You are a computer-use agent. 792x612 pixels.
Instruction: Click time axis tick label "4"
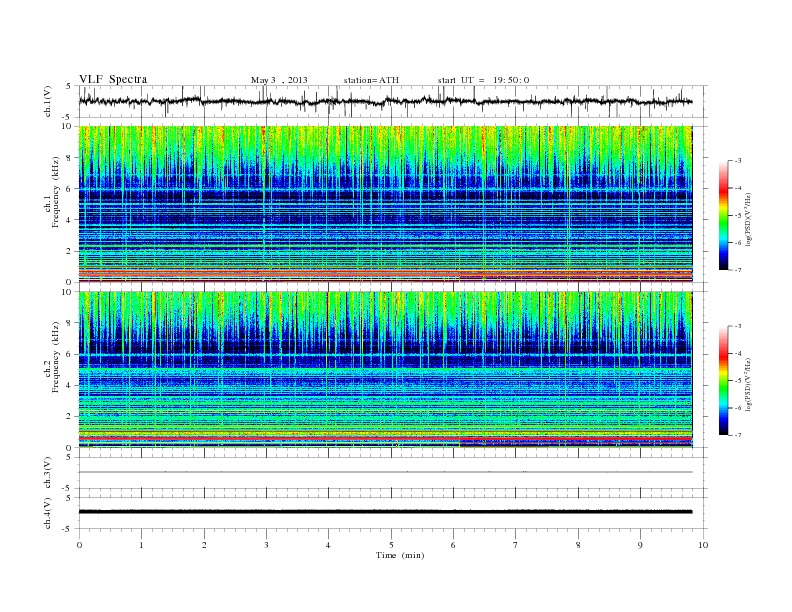(x=328, y=545)
